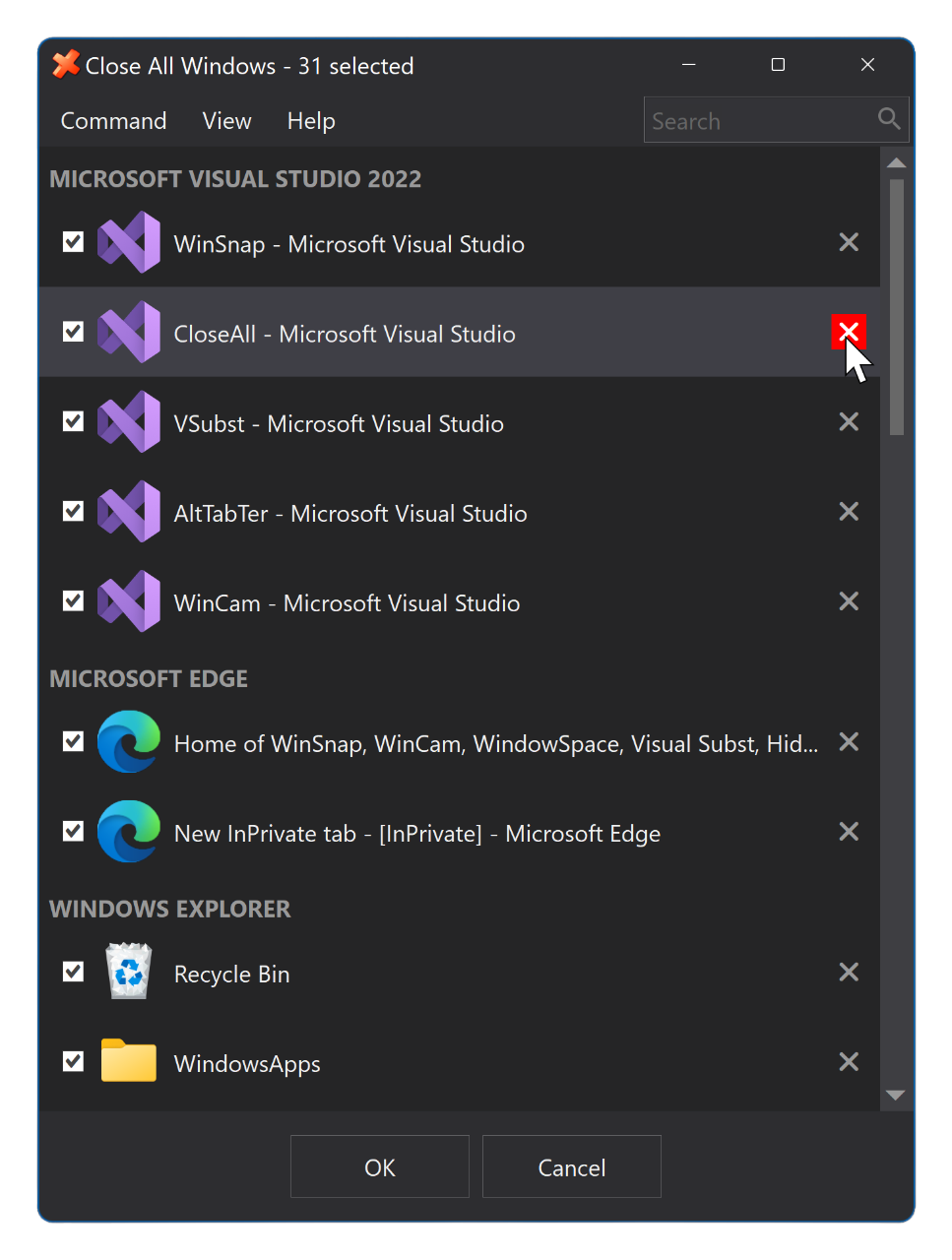Close WinCam Visual Studio via its X icon

click(848, 601)
